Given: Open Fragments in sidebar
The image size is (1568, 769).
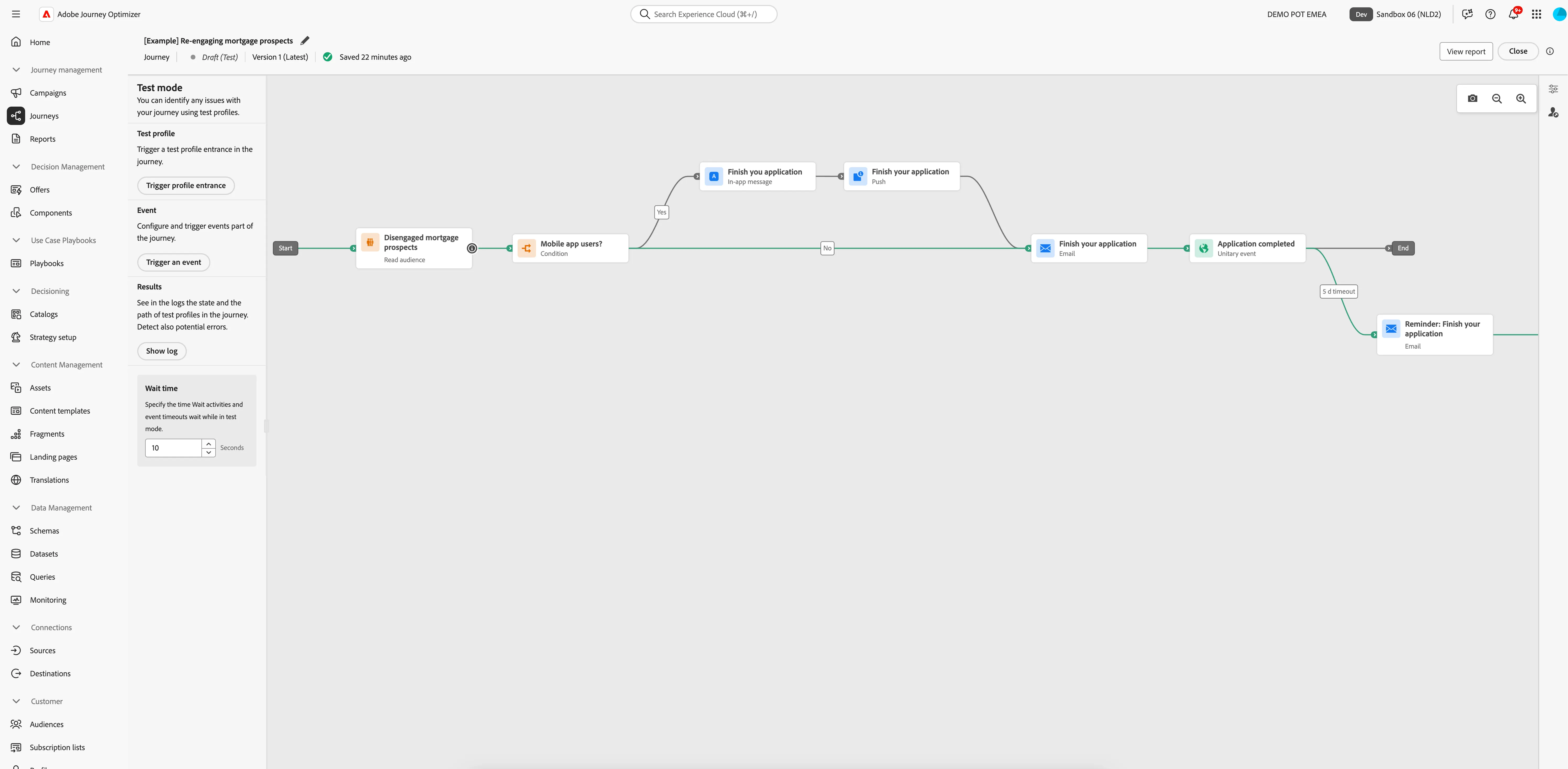Looking at the screenshot, I should [x=47, y=434].
